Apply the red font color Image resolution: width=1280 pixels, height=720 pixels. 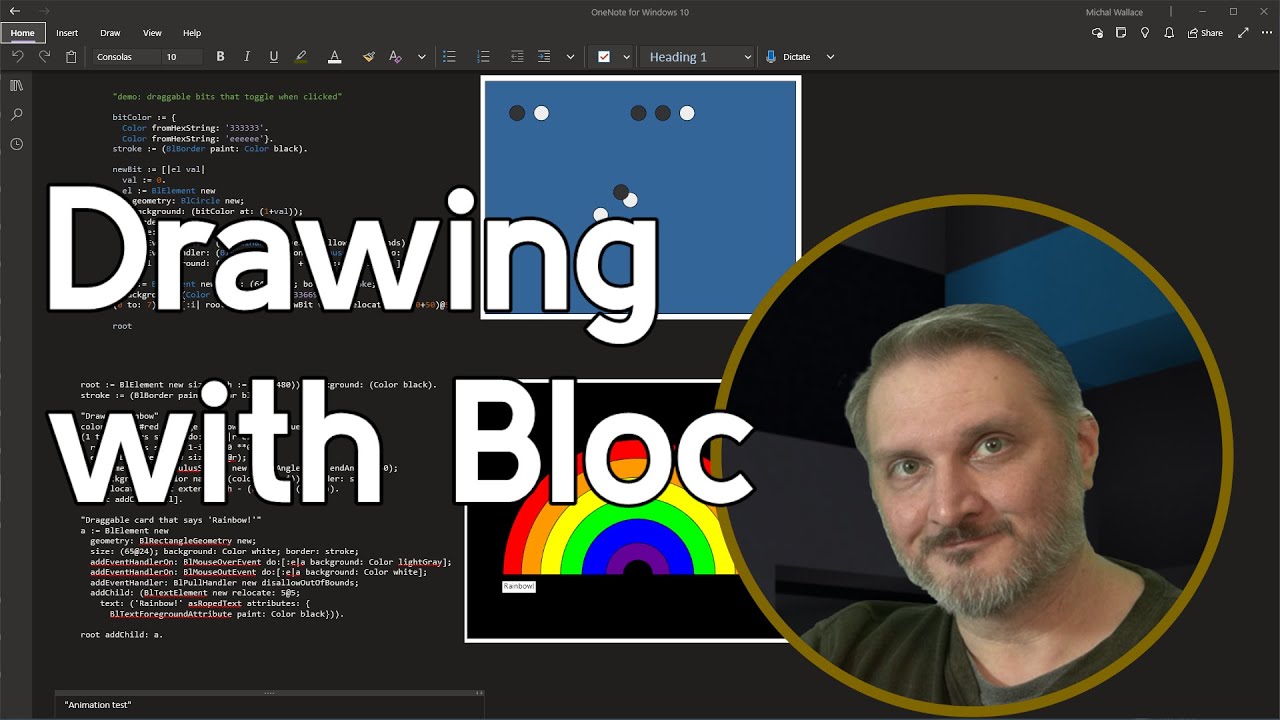(x=335, y=57)
